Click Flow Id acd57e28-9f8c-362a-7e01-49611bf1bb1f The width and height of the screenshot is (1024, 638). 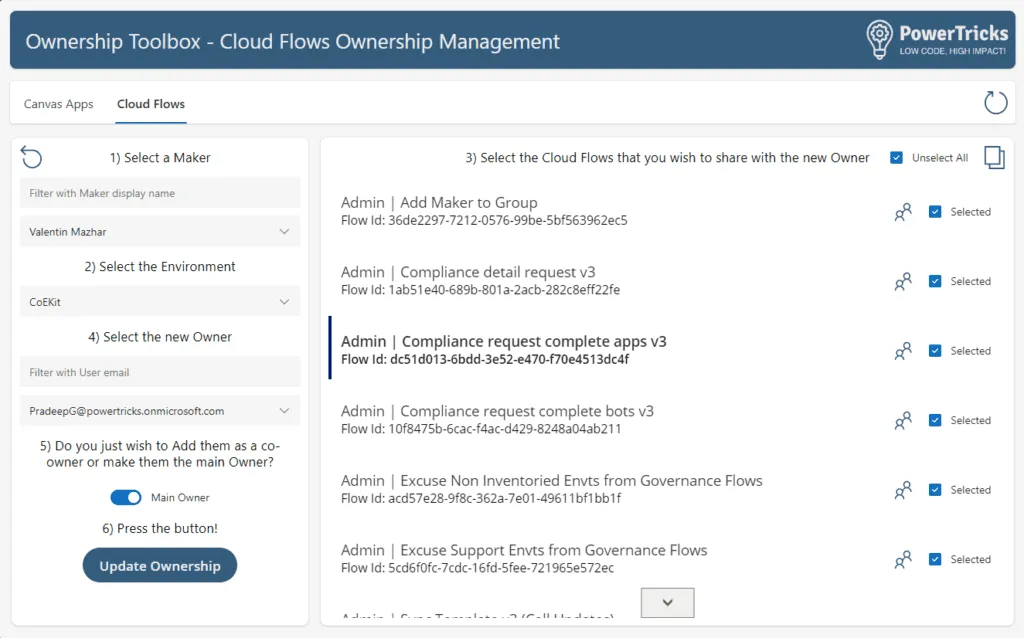(481, 499)
